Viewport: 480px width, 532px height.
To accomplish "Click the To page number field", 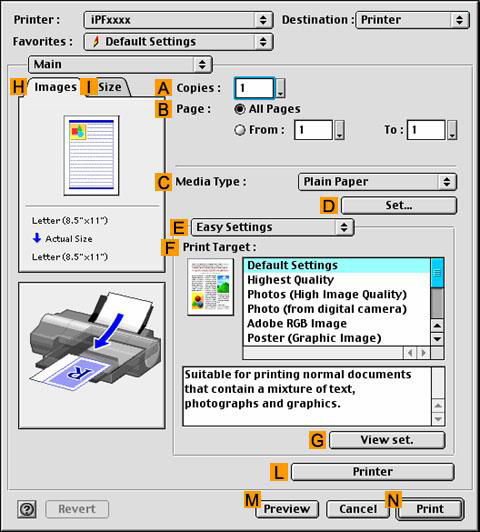I will 426,130.
